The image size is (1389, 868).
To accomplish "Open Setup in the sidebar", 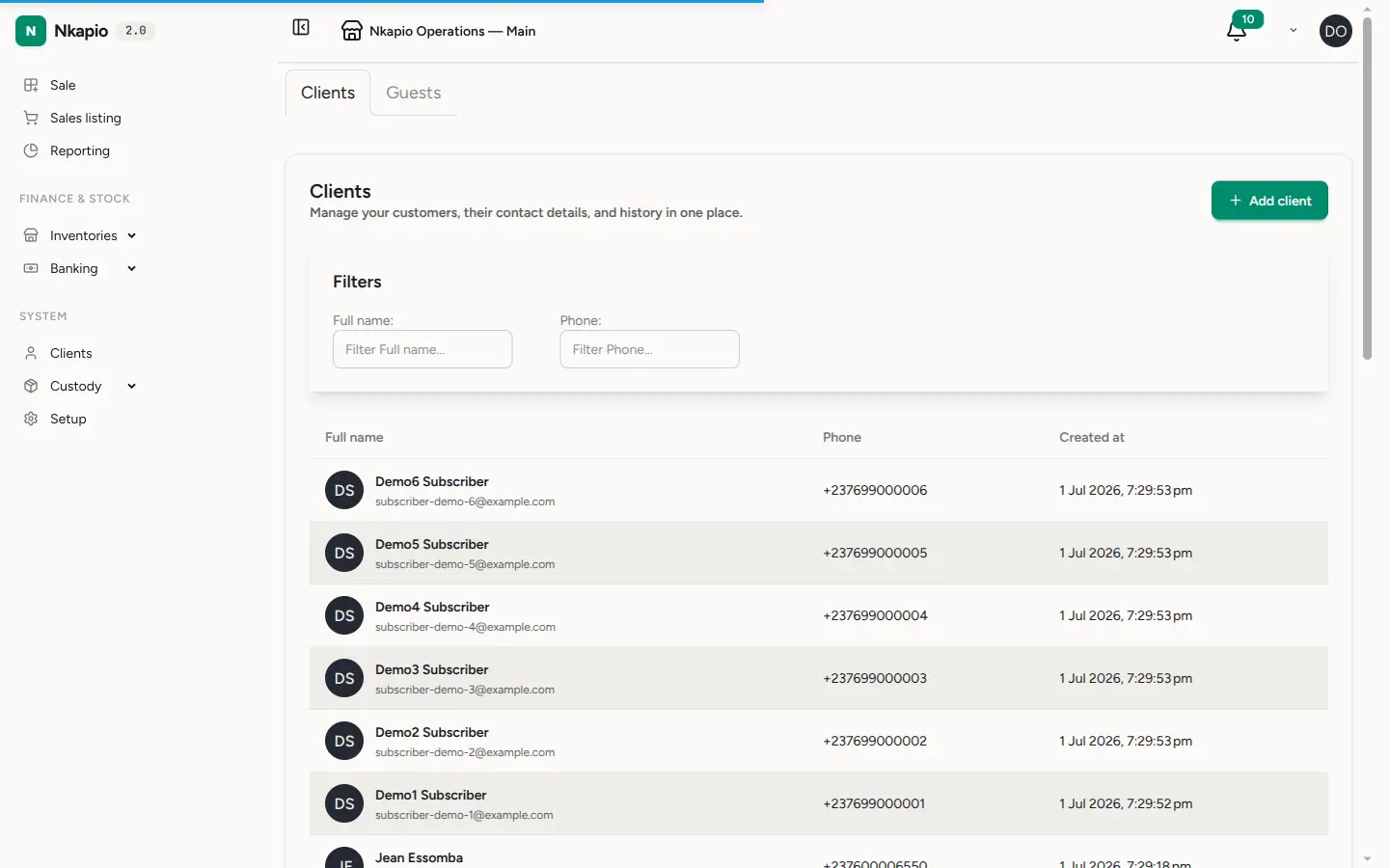I will point(68,419).
